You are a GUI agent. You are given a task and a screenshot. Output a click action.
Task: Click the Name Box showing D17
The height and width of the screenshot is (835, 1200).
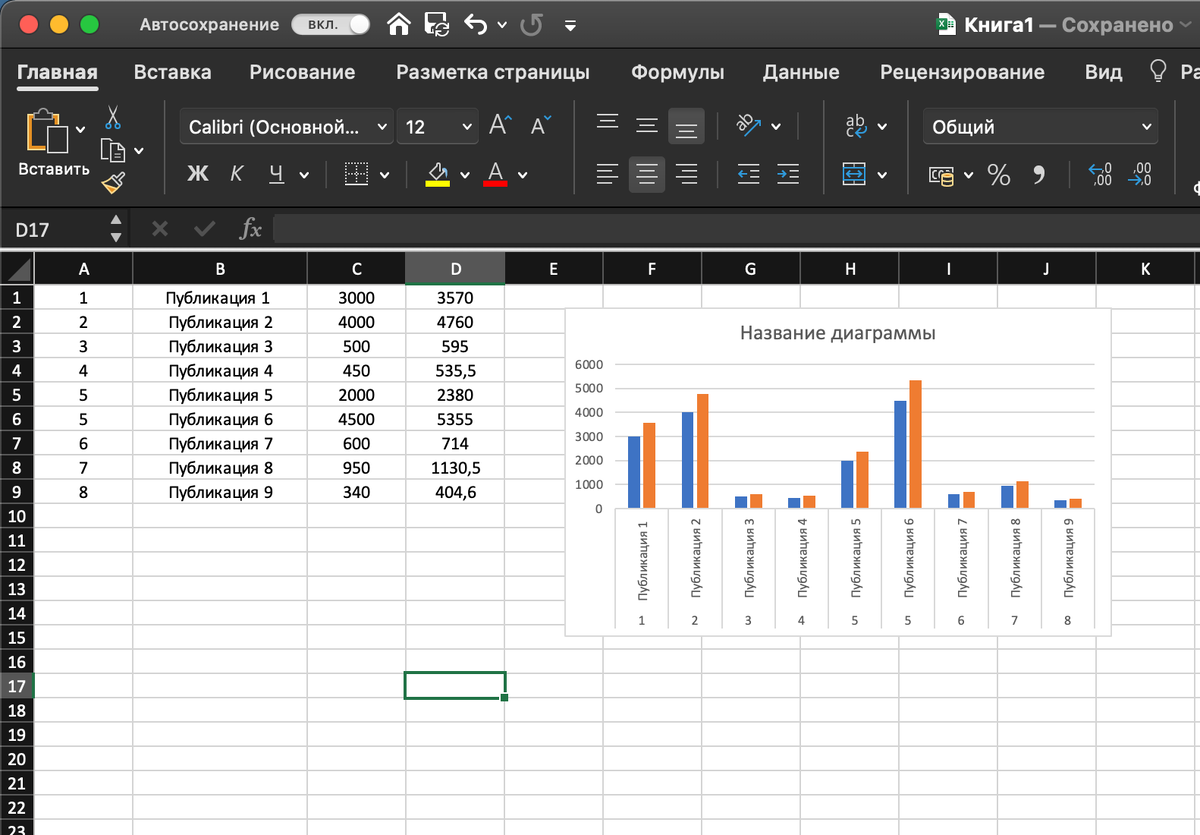tap(55, 229)
